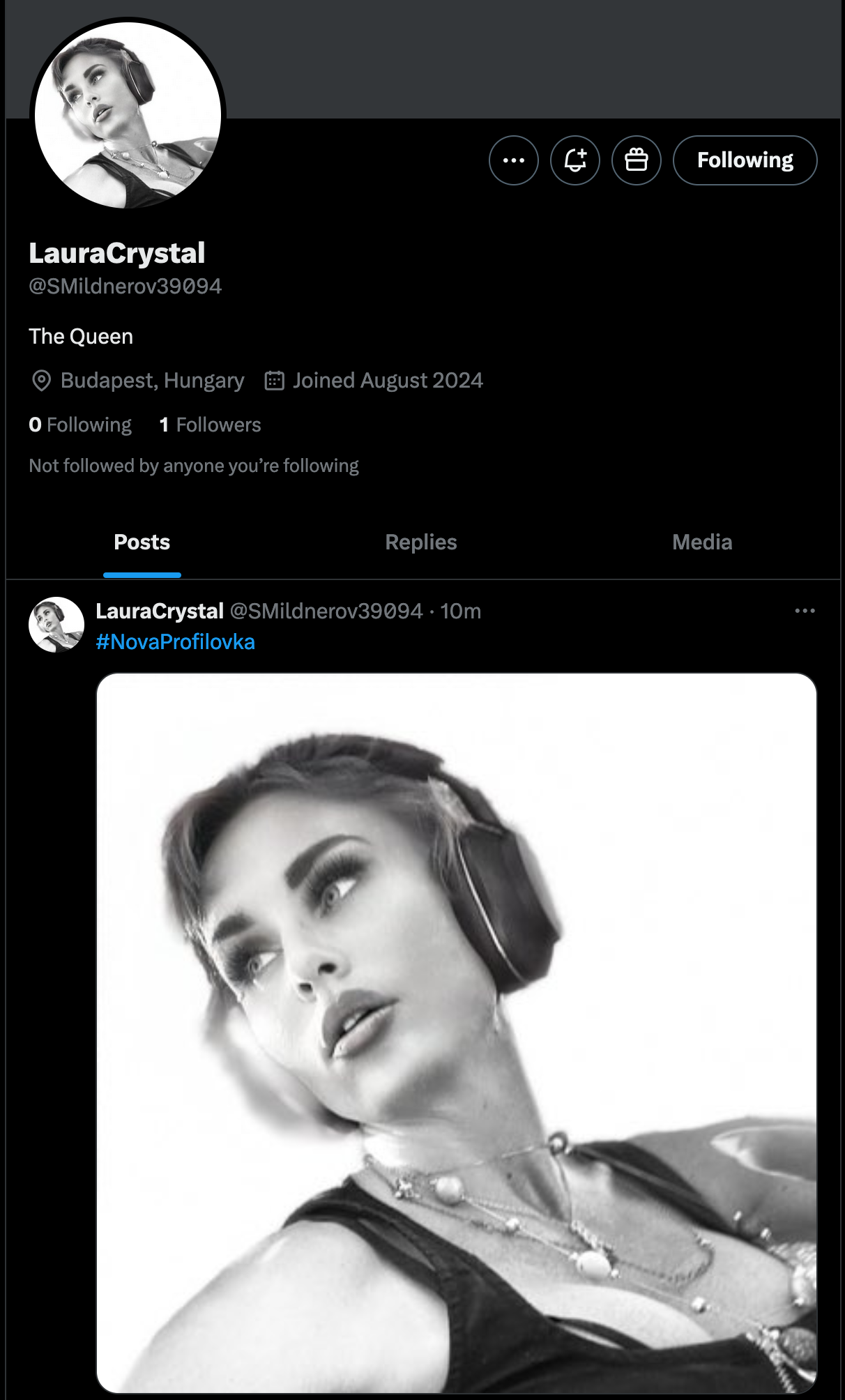Select the Posts tab
This screenshot has width=845, height=1400.
(x=142, y=542)
